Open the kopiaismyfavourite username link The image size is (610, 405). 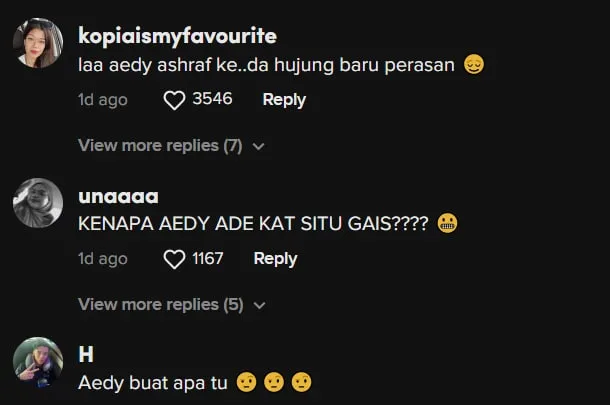[177, 36]
